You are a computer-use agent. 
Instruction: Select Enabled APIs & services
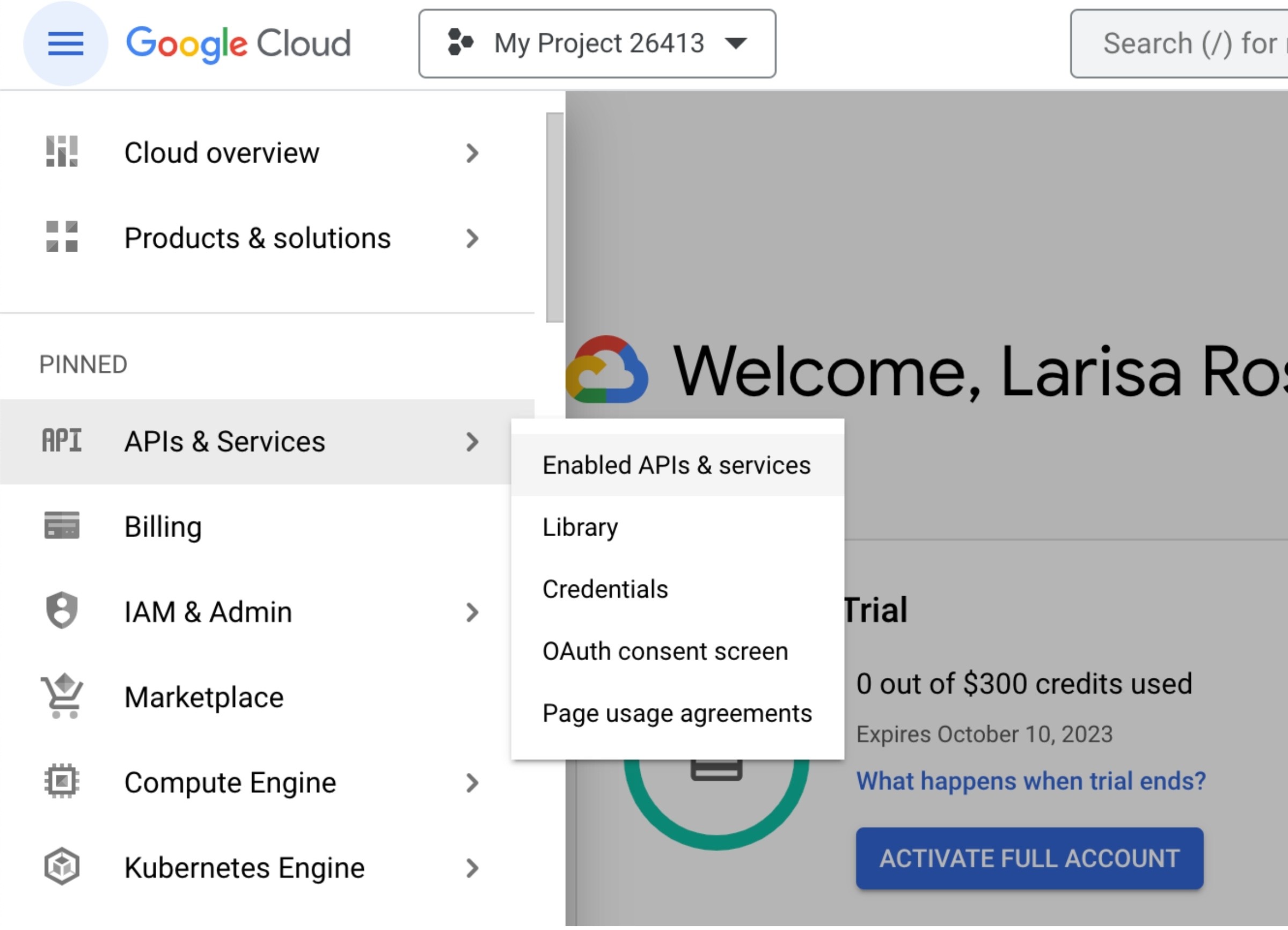pos(677,466)
